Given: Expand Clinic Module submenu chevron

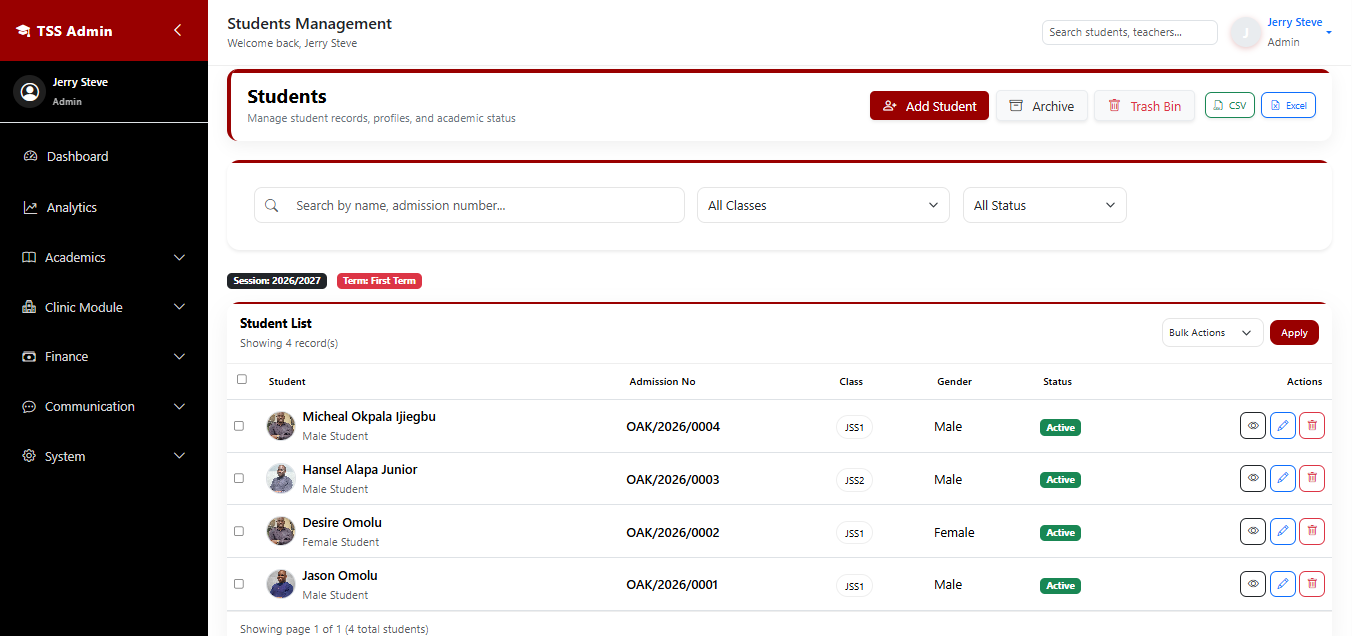Looking at the screenshot, I should tap(180, 307).
